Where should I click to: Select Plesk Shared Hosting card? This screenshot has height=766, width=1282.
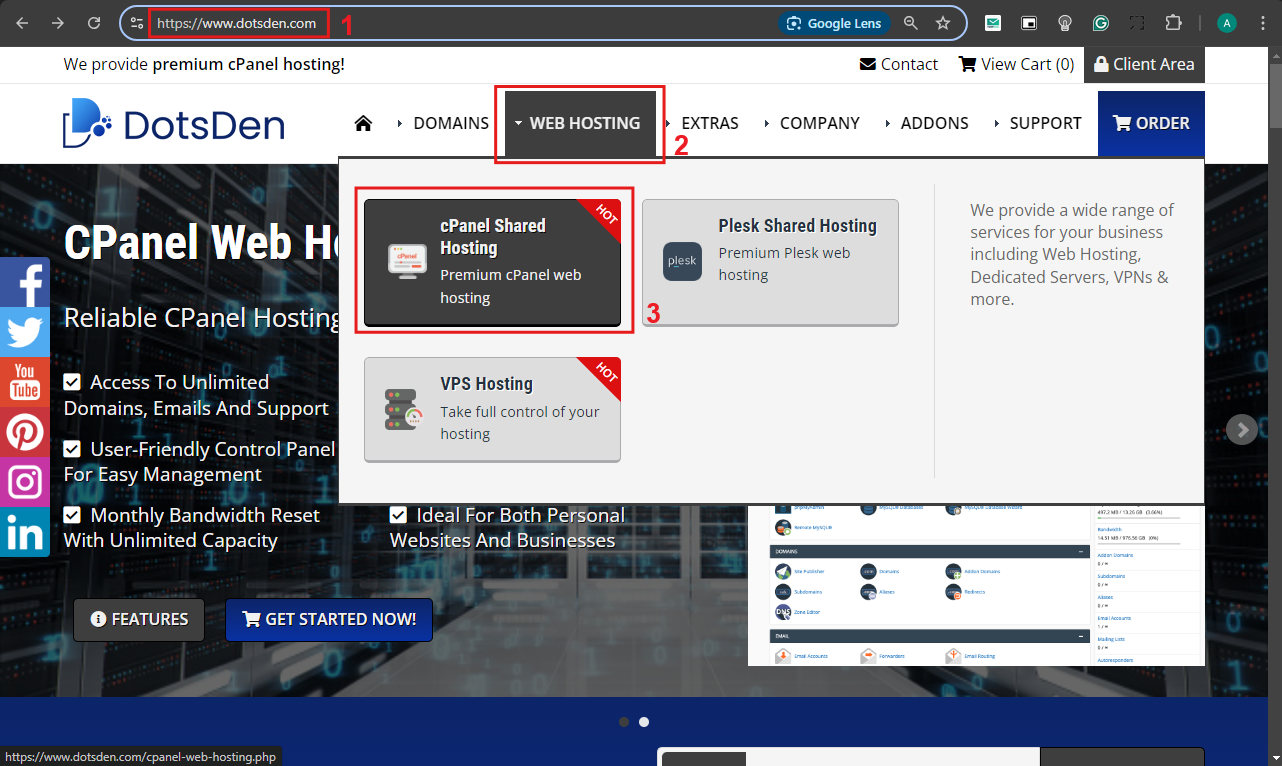(770, 262)
